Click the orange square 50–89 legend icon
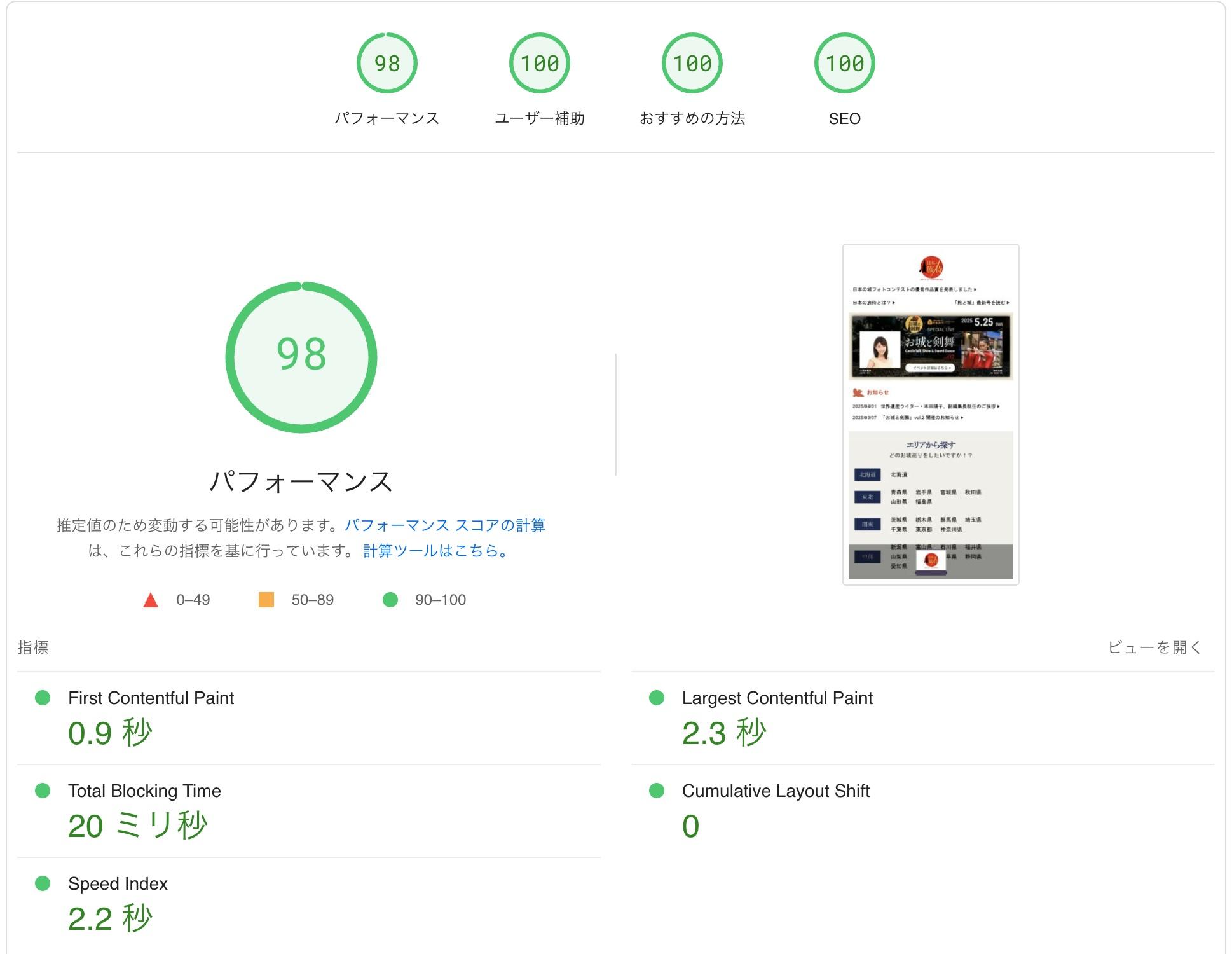The height and width of the screenshot is (954, 1232). (x=266, y=600)
